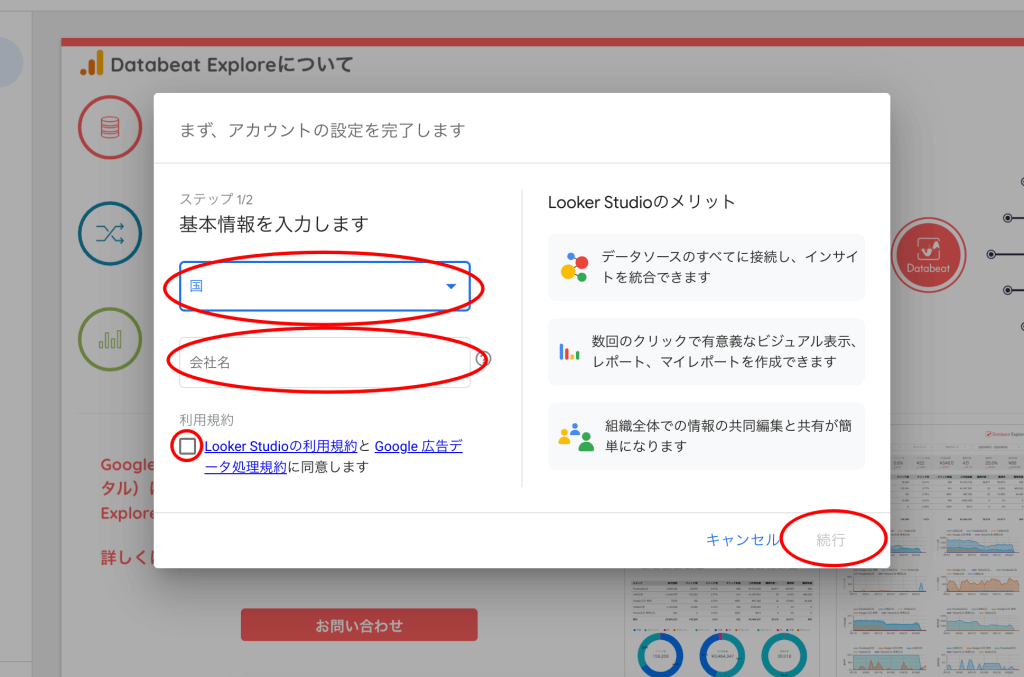The image size is (1024, 677).
Task: Click the 続行 continue button
Action: 831,540
